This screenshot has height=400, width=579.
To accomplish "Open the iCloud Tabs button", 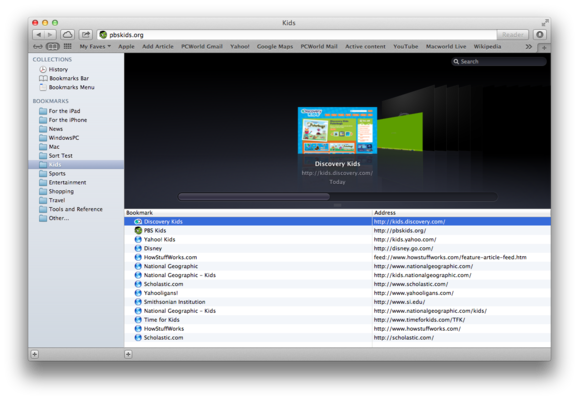I will (x=67, y=35).
